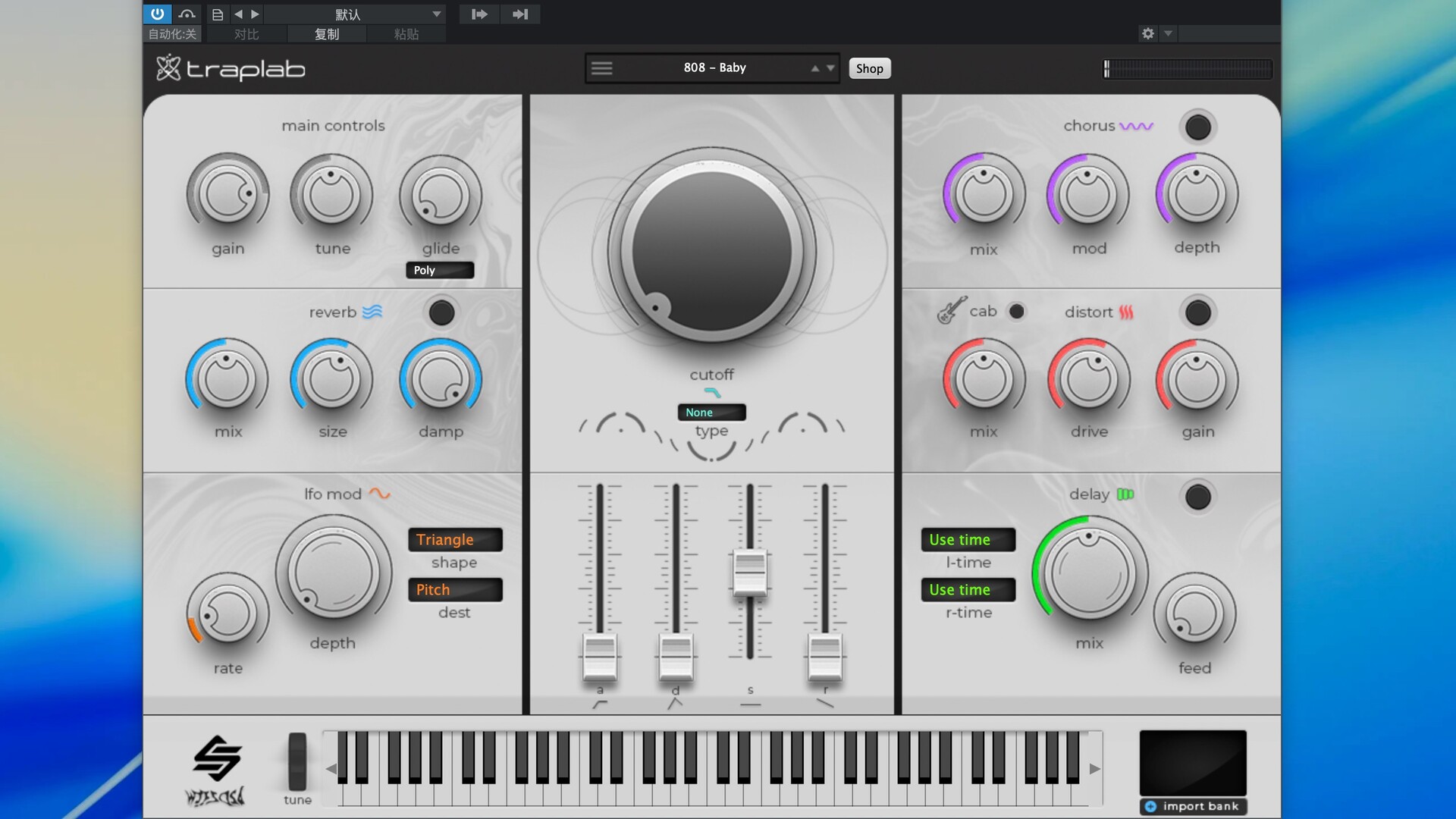Open the Triangle LFO shape dropdown
The height and width of the screenshot is (819, 1456).
click(455, 540)
